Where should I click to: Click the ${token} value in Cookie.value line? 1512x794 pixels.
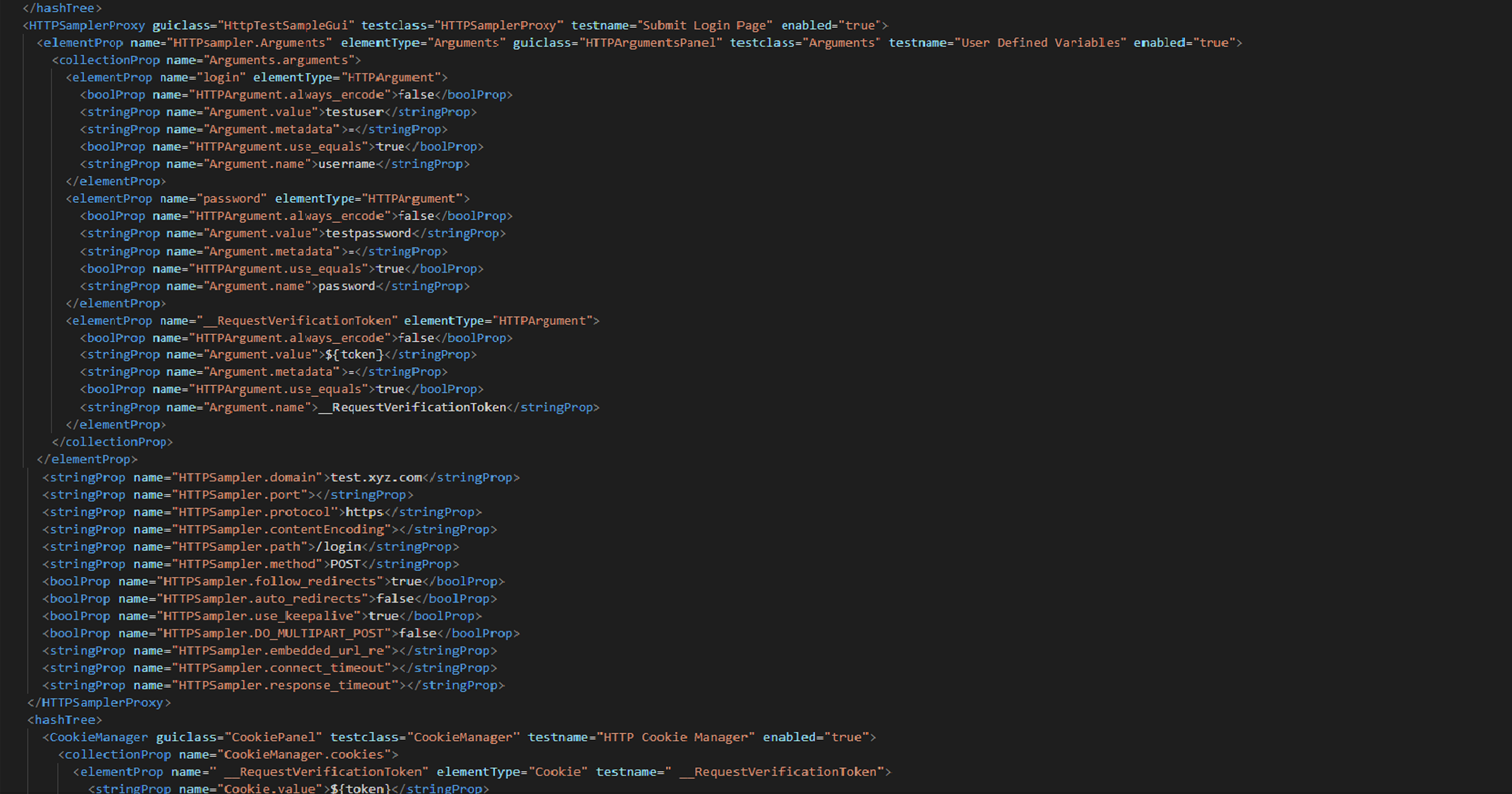[x=360, y=789]
